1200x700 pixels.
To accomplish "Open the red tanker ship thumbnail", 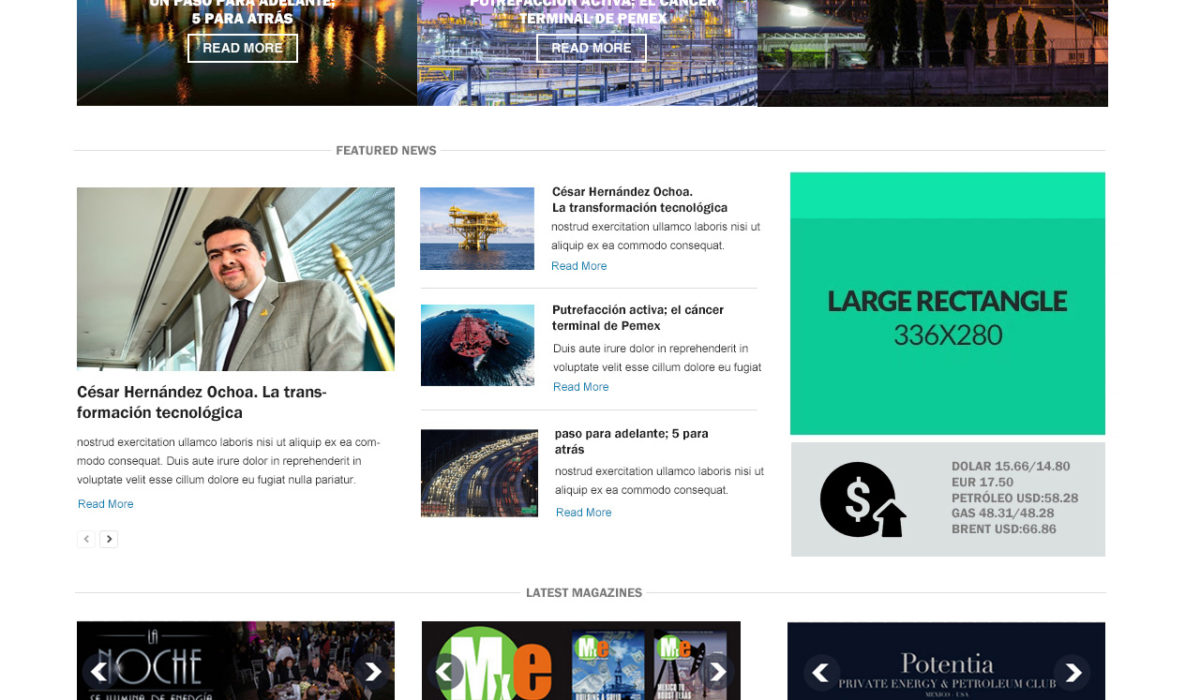I will pyautogui.click(x=478, y=345).
